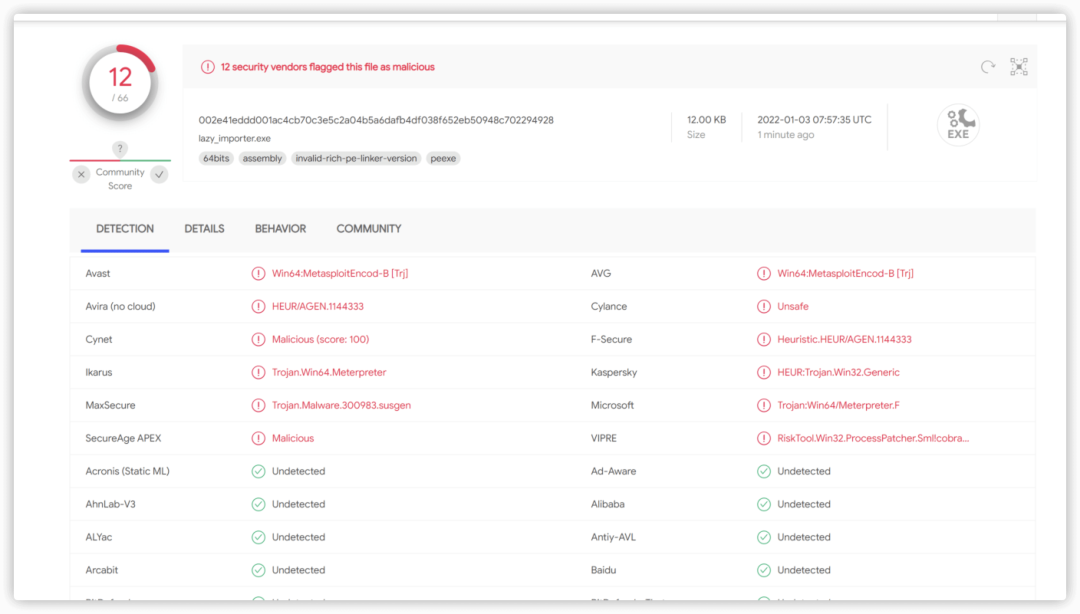Image resolution: width=1080 pixels, height=614 pixels.
Task: Click the alert icon in Cylance row
Action: pos(764,307)
